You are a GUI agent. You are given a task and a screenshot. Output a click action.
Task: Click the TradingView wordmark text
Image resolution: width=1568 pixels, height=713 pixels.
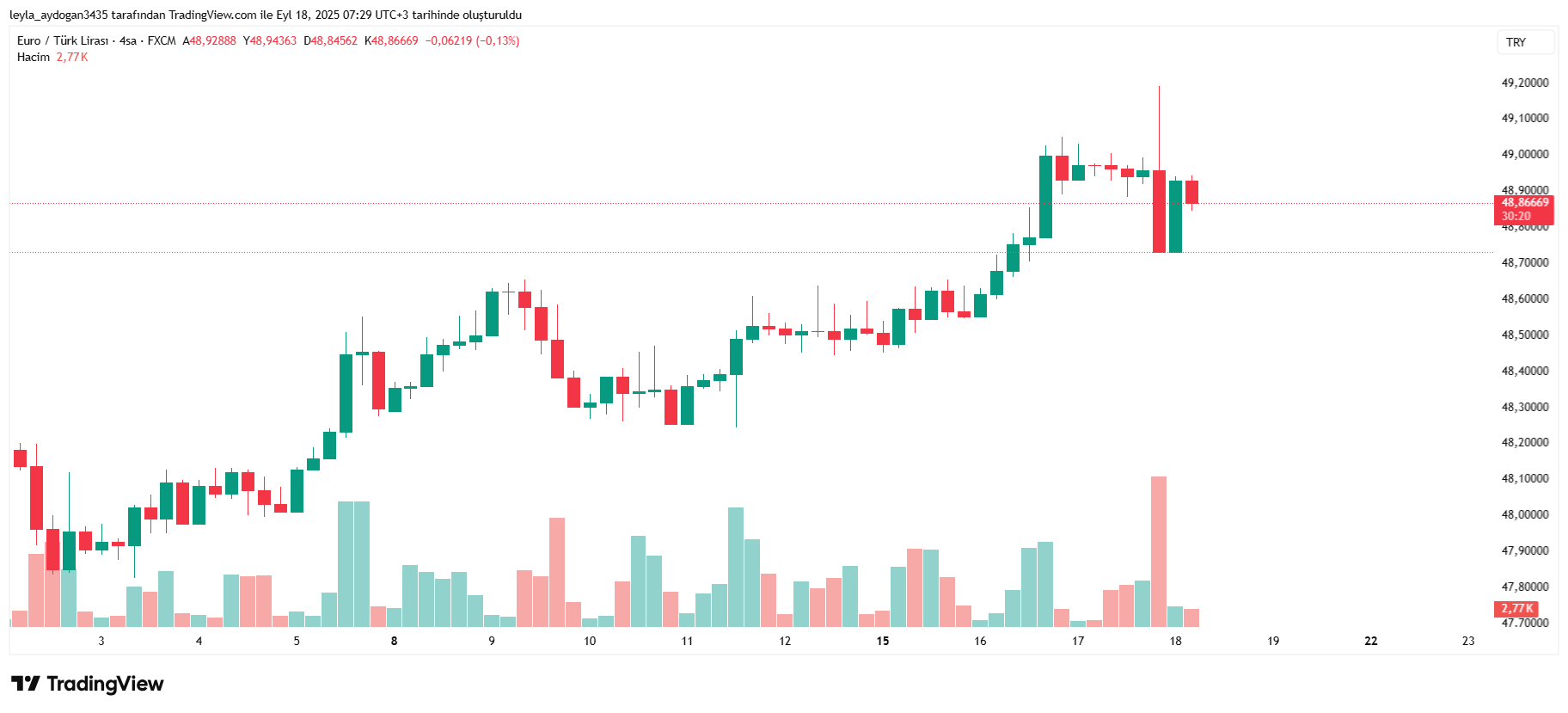pyautogui.click(x=105, y=684)
